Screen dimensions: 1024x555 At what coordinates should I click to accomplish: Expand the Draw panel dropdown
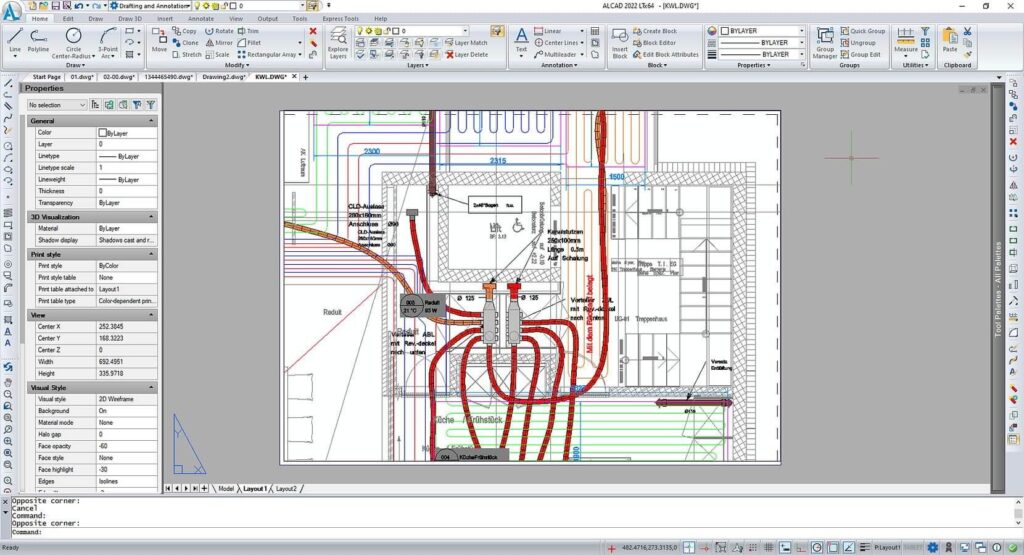point(75,65)
